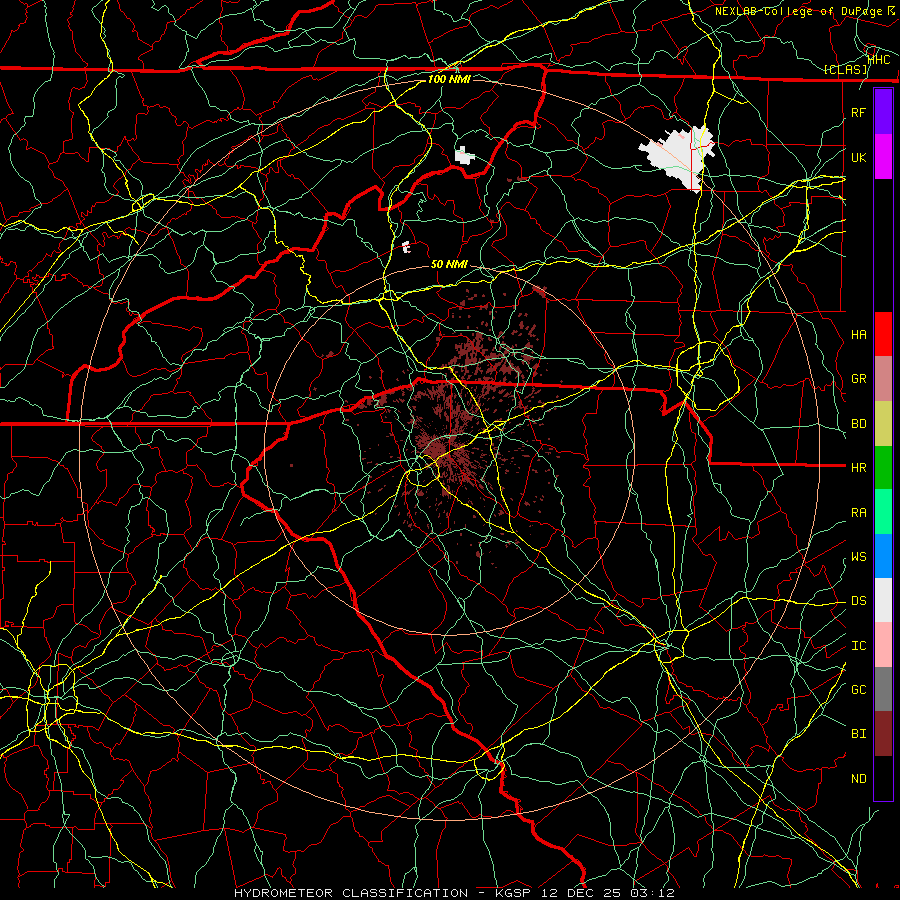Click the '[CLAS]' legend unit label
This screenshot has height=900, width=900.
[845, 69]
